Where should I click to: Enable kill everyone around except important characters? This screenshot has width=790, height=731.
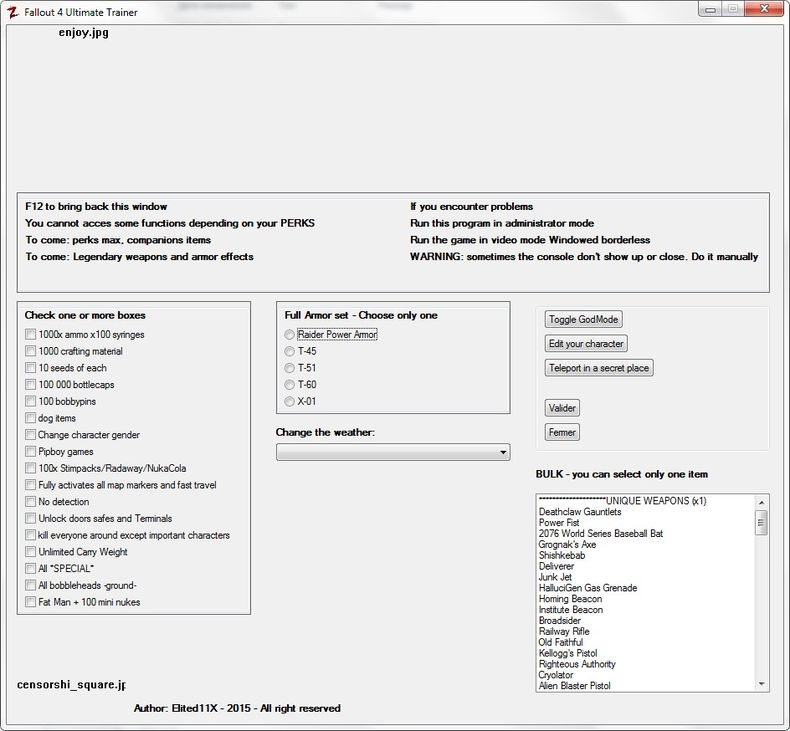tap(31, 535)
